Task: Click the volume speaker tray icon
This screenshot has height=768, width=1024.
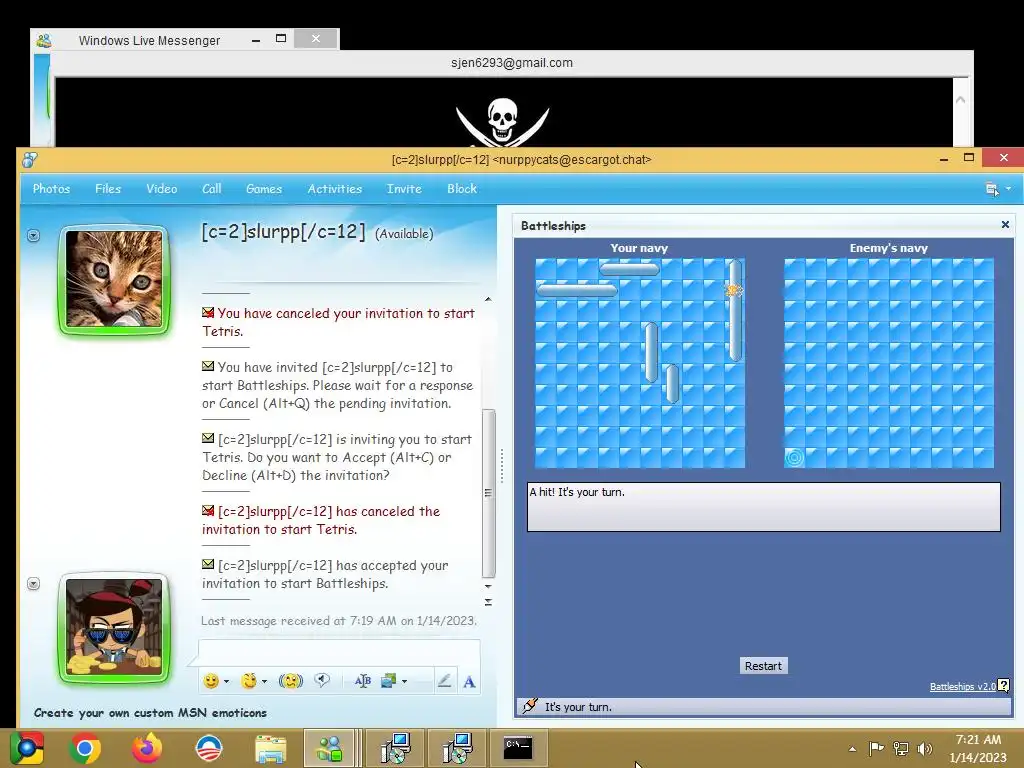Action: 924,748
